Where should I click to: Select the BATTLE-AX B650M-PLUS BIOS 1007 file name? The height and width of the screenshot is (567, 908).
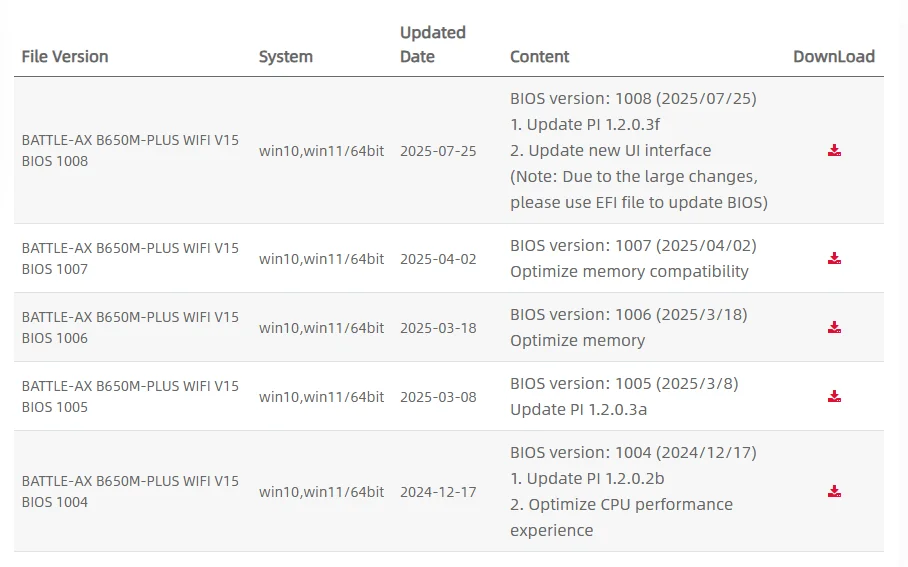pos(130,259)
